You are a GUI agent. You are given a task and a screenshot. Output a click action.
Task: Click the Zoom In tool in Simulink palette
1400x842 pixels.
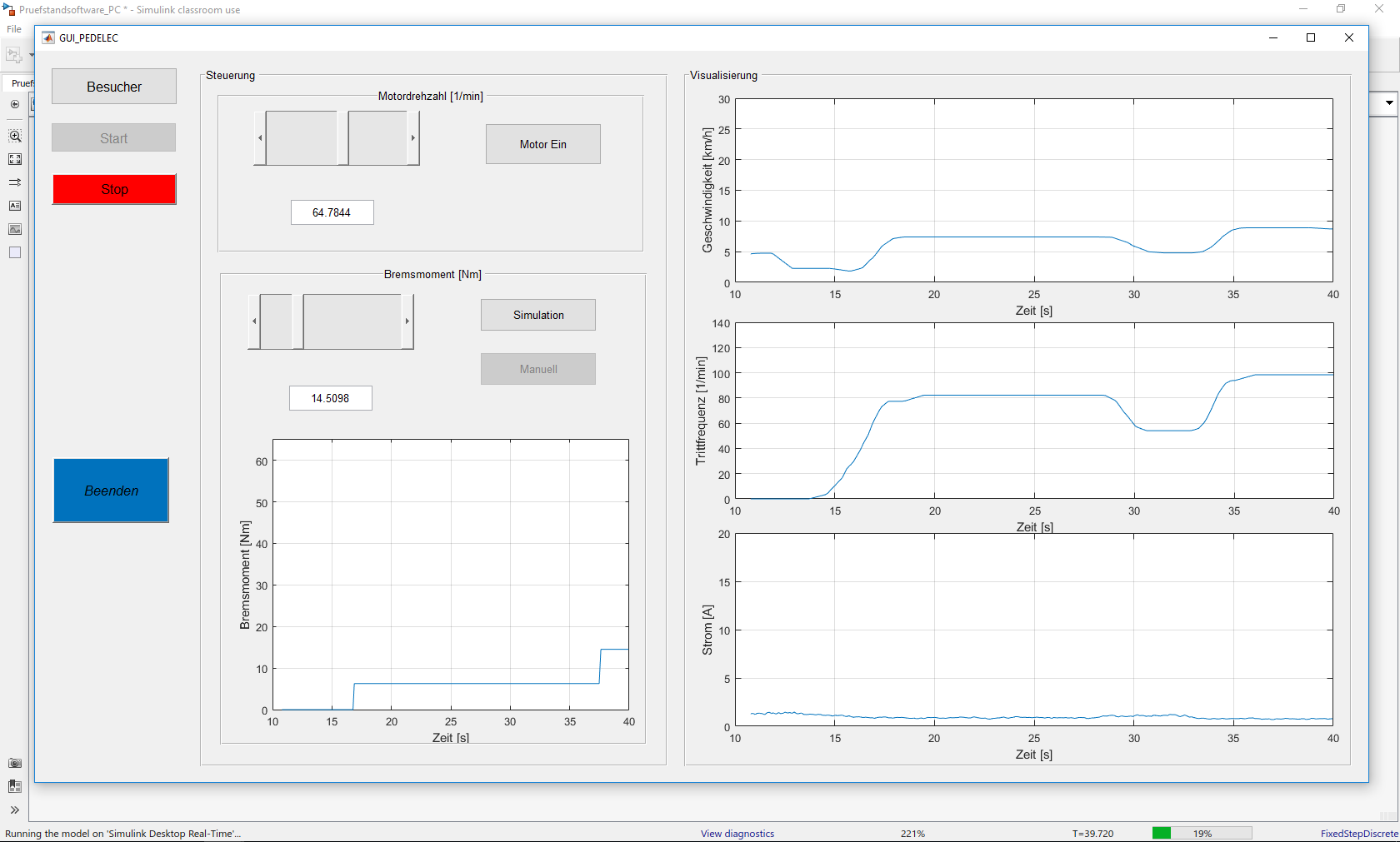pyautogui.click(x=15, y=136)
